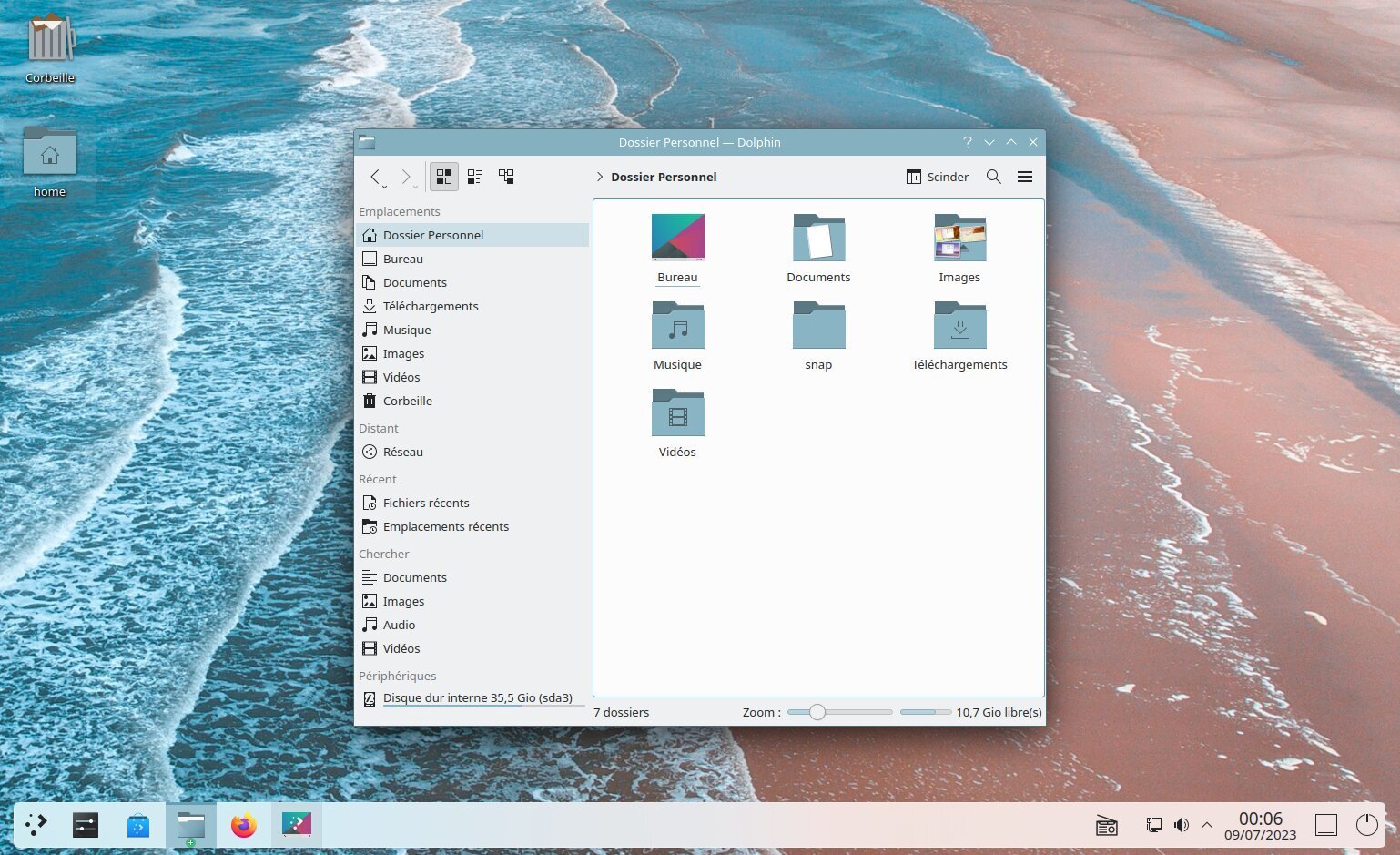1400x855 pixels.
Task: Select Réseau in the sidebar
Action: 402,452
